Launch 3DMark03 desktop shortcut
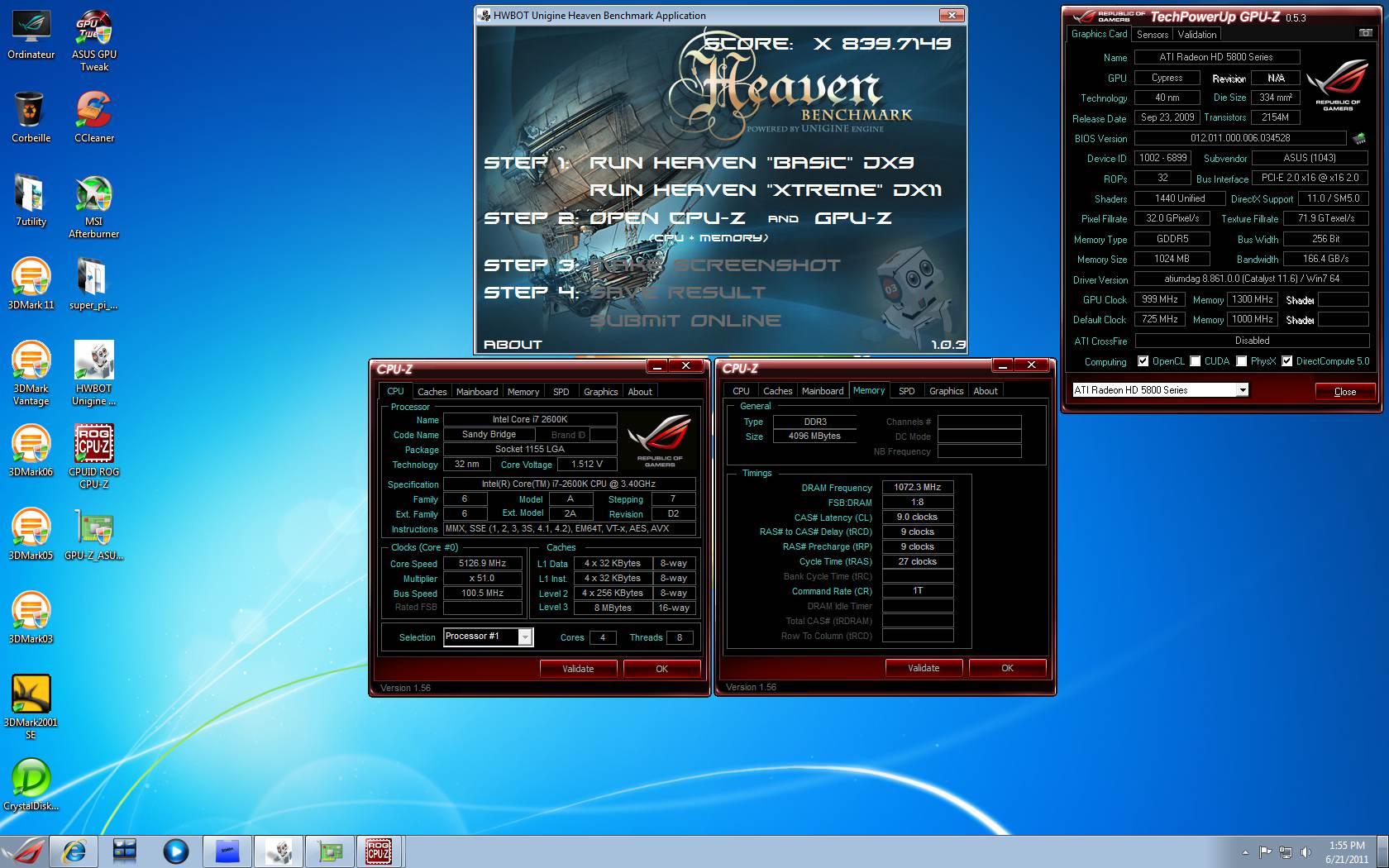The image size is (1389, 868). (31, 618)
